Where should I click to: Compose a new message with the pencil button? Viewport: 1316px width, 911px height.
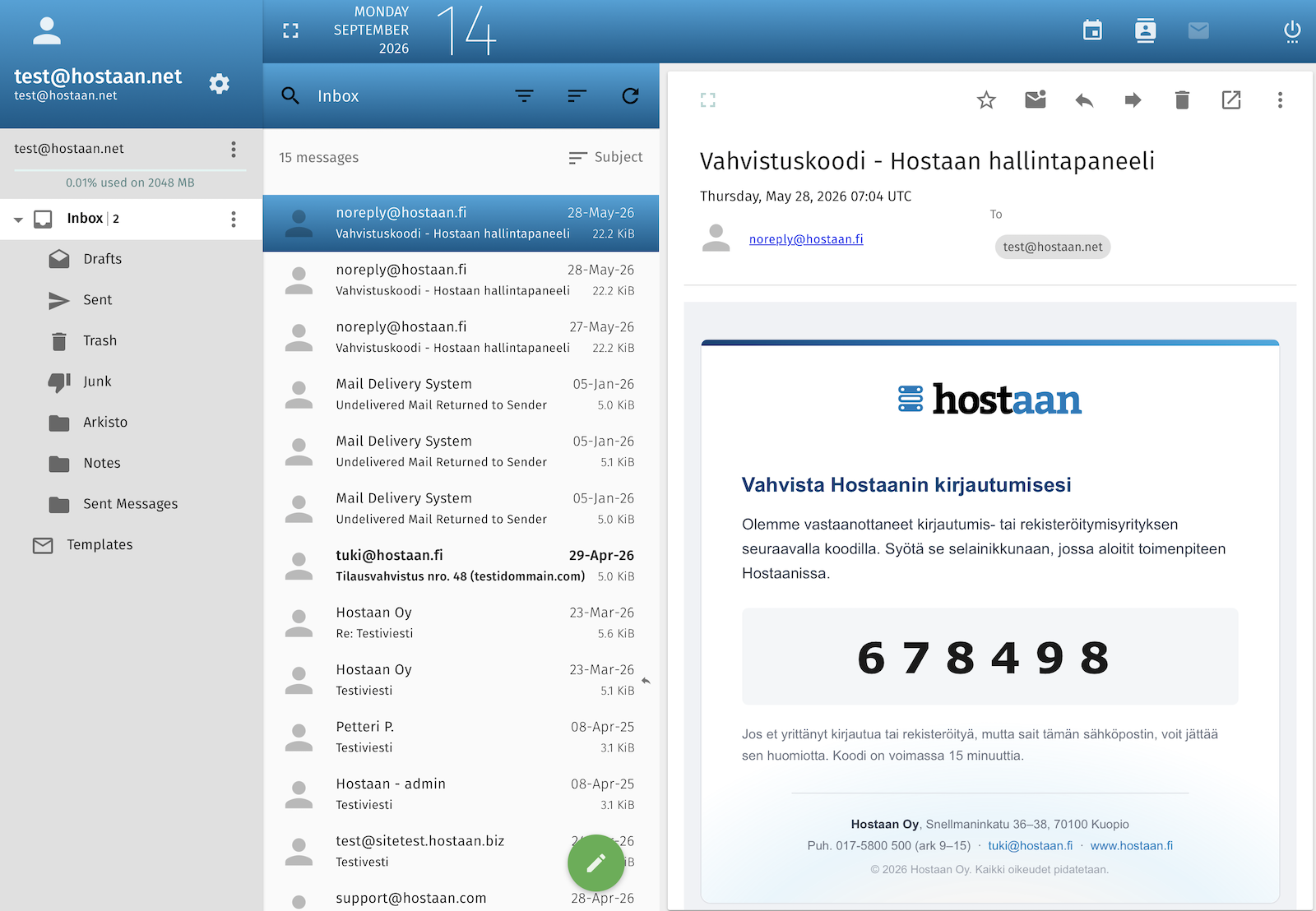coord(595,862)
